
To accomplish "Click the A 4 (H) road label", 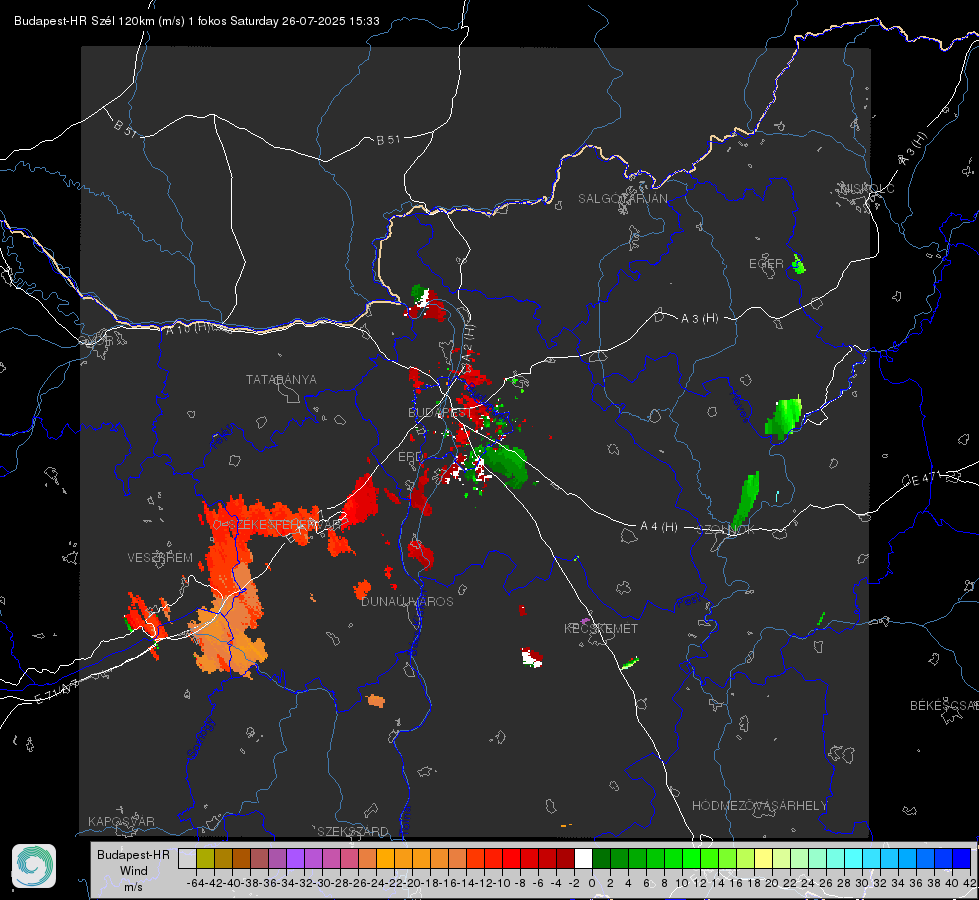I will point(659,527).
